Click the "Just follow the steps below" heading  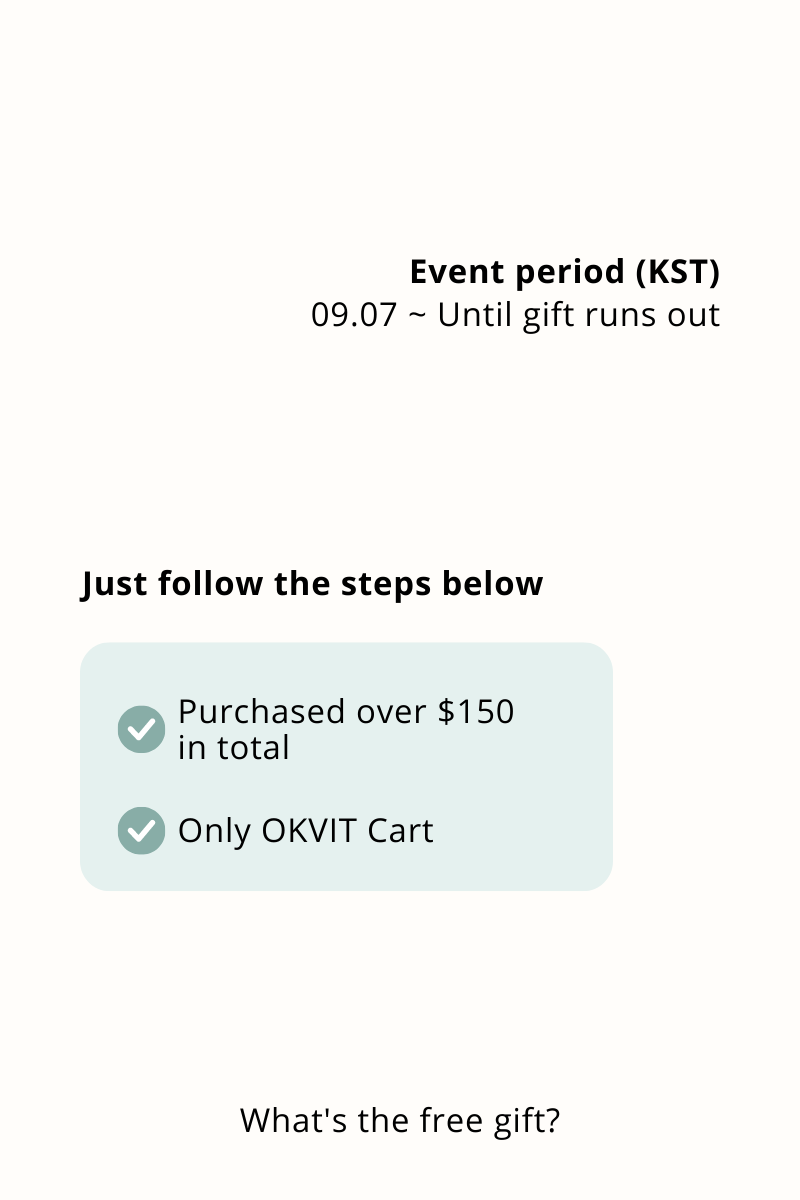pyautogui.click(x=312, y=584)
